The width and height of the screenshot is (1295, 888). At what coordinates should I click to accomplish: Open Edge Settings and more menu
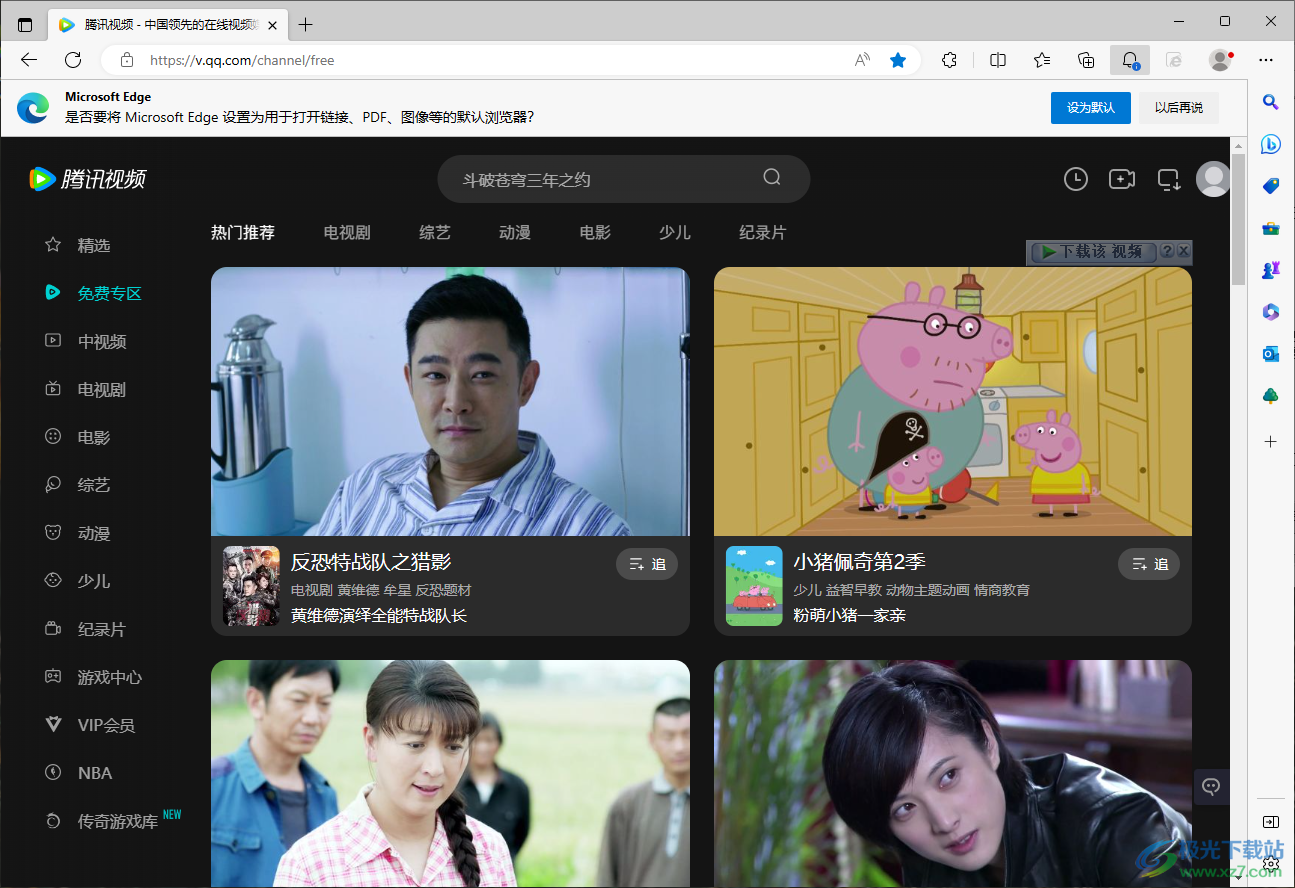click(x=1266, y=60)
